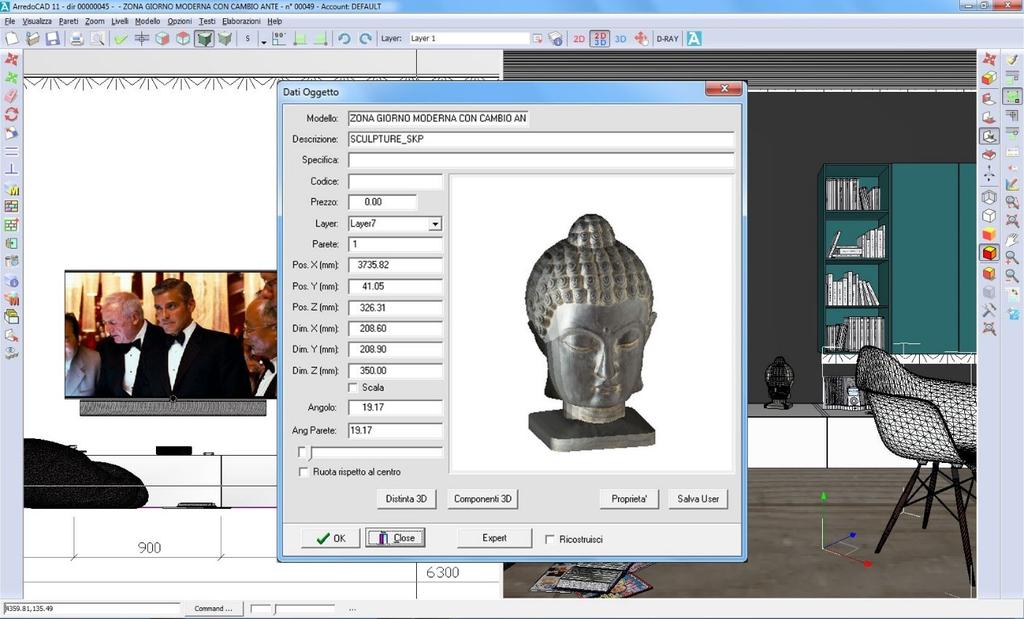Open the Visualizza menu

[x=37, y=21]
